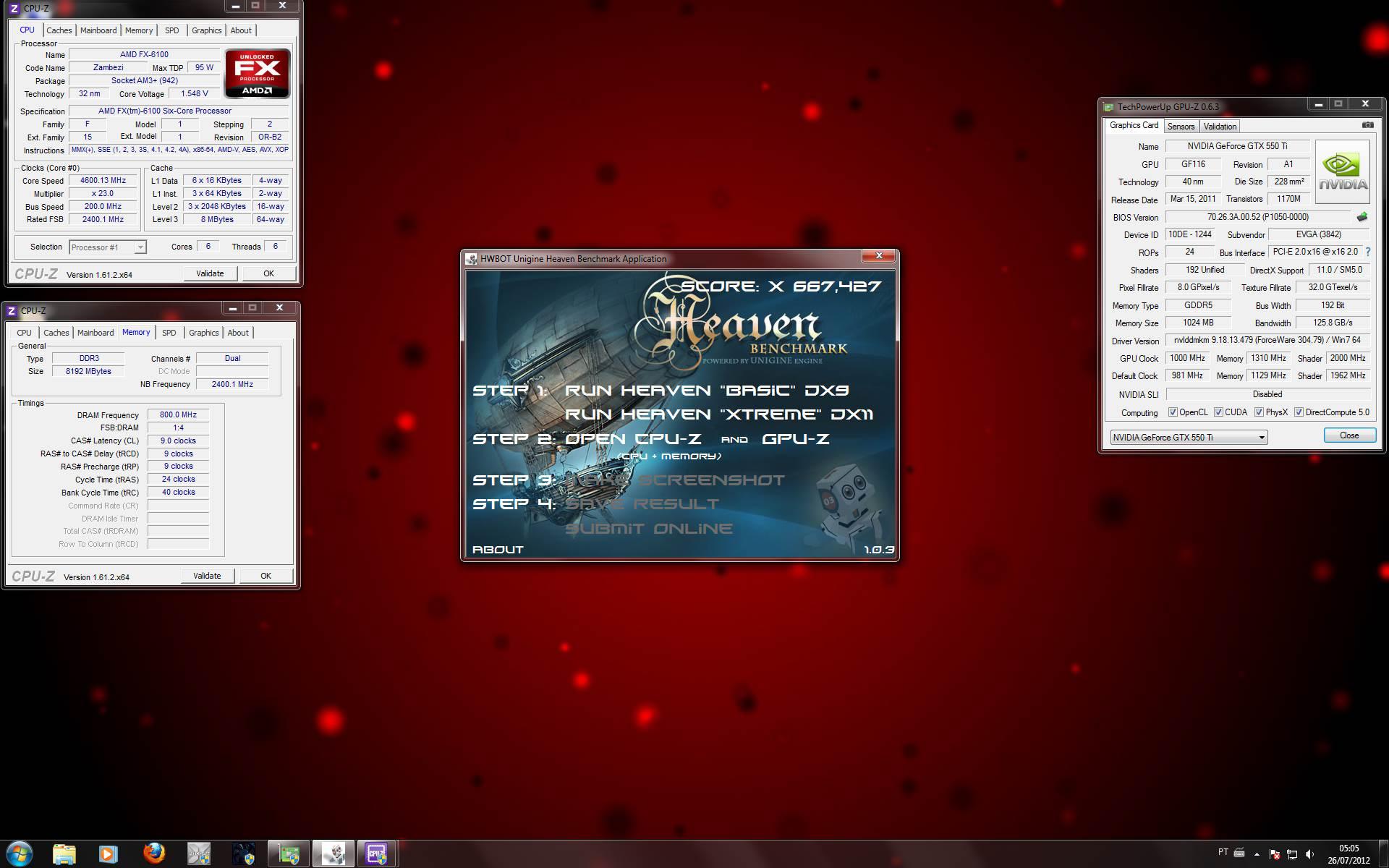Switch to CPU-Z via purple taskbar icon

coord(377,854)
